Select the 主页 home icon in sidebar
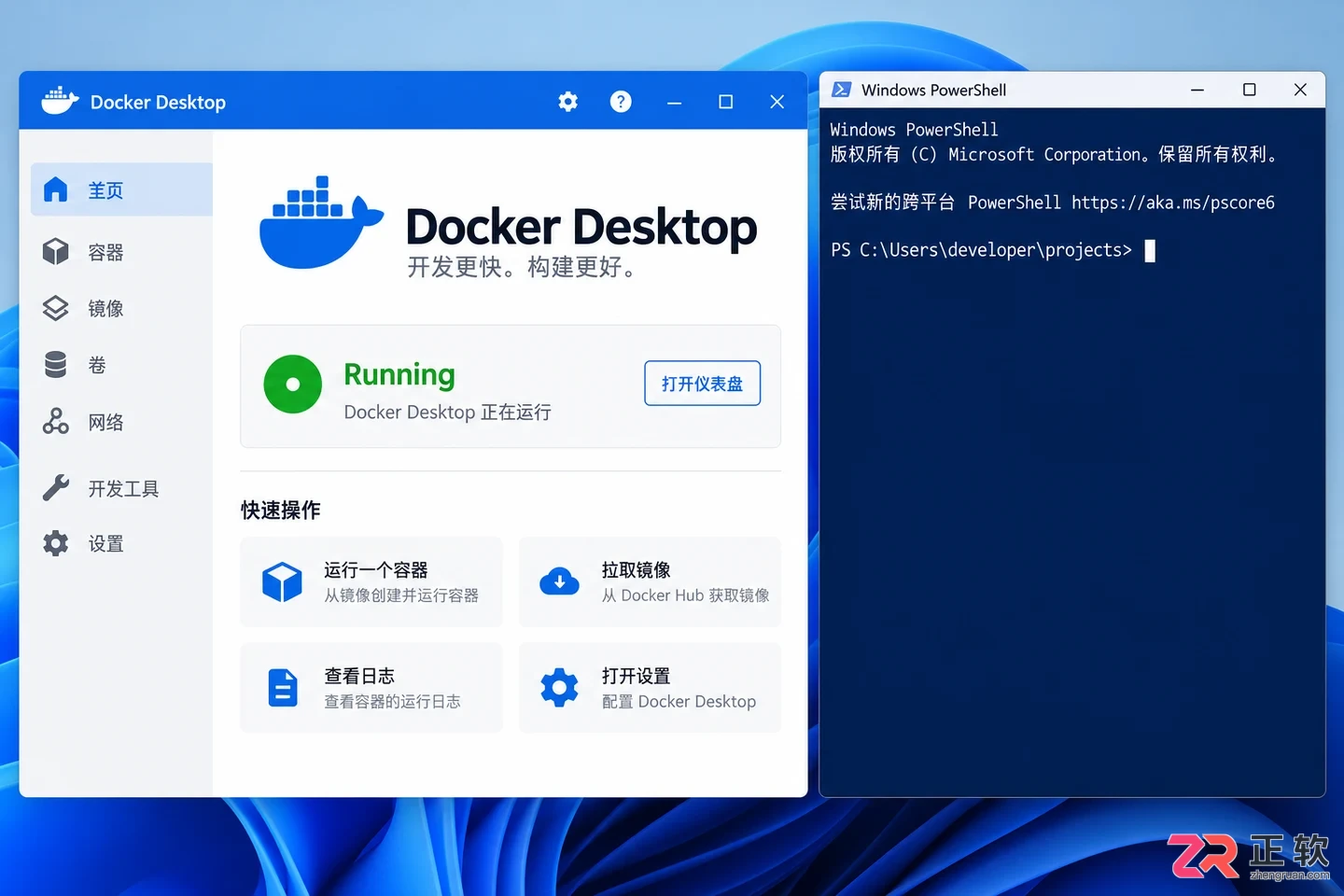The height and width of the screenshot is (896, 1344). tap(56, 189)
